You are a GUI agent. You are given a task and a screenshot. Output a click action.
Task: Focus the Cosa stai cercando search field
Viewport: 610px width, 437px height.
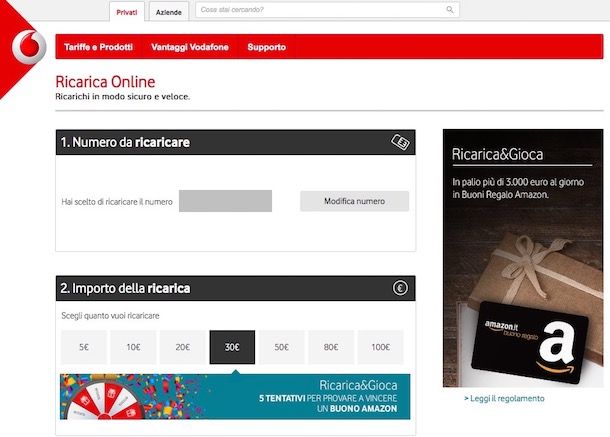pos(327,10)
